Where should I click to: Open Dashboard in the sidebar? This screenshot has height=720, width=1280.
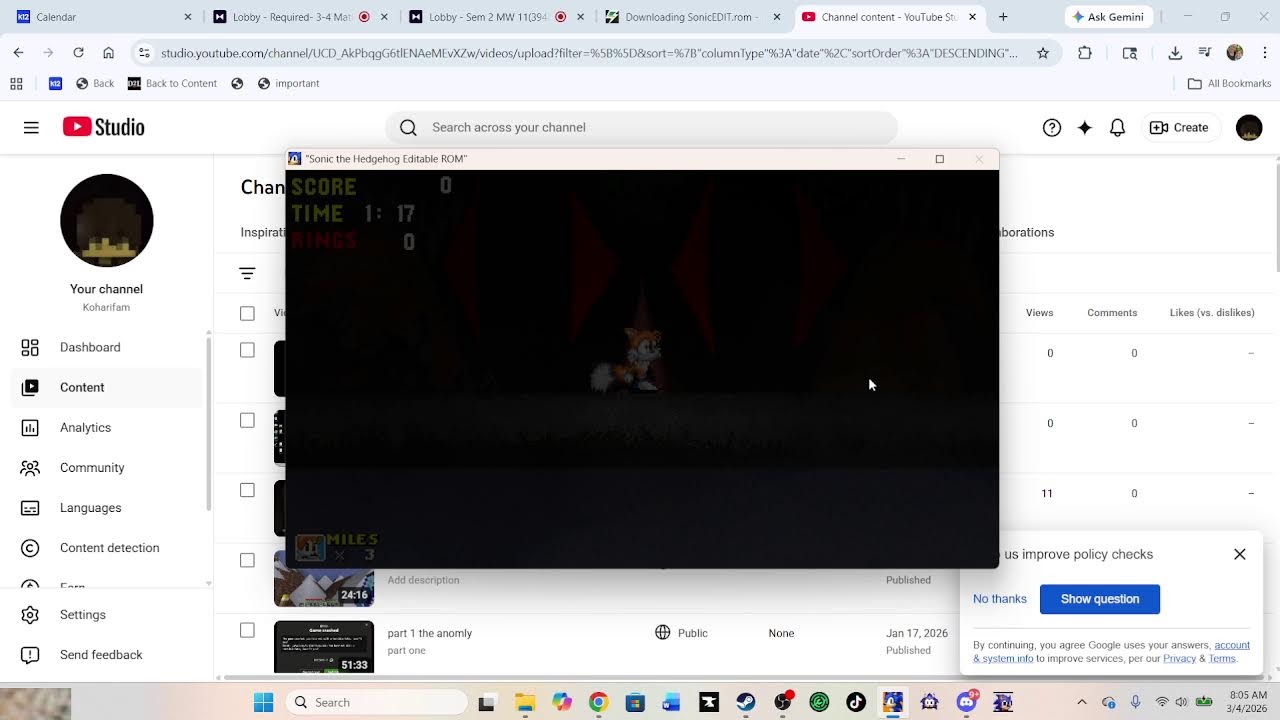point(108,347)
